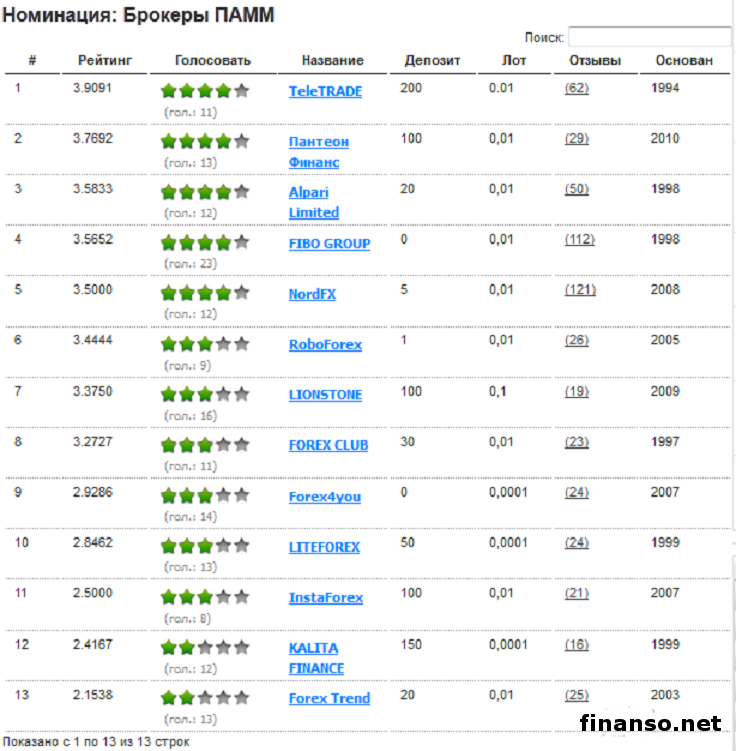Vote two stars for LIONSTONE
The width and height of the screenshot is (736, 751).
click(187, 394)
